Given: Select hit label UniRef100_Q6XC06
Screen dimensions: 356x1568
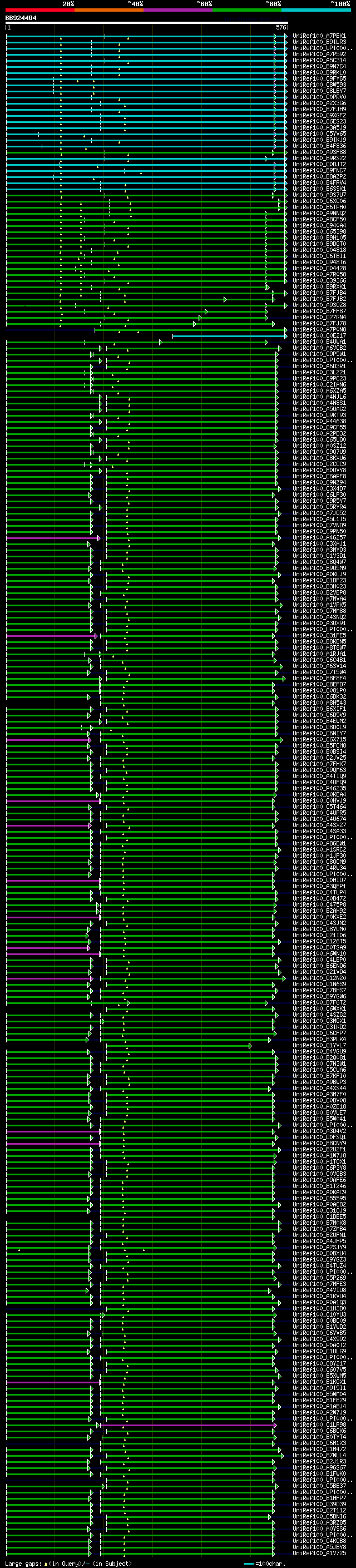Looking at the screenshot, I should [319, 201].
